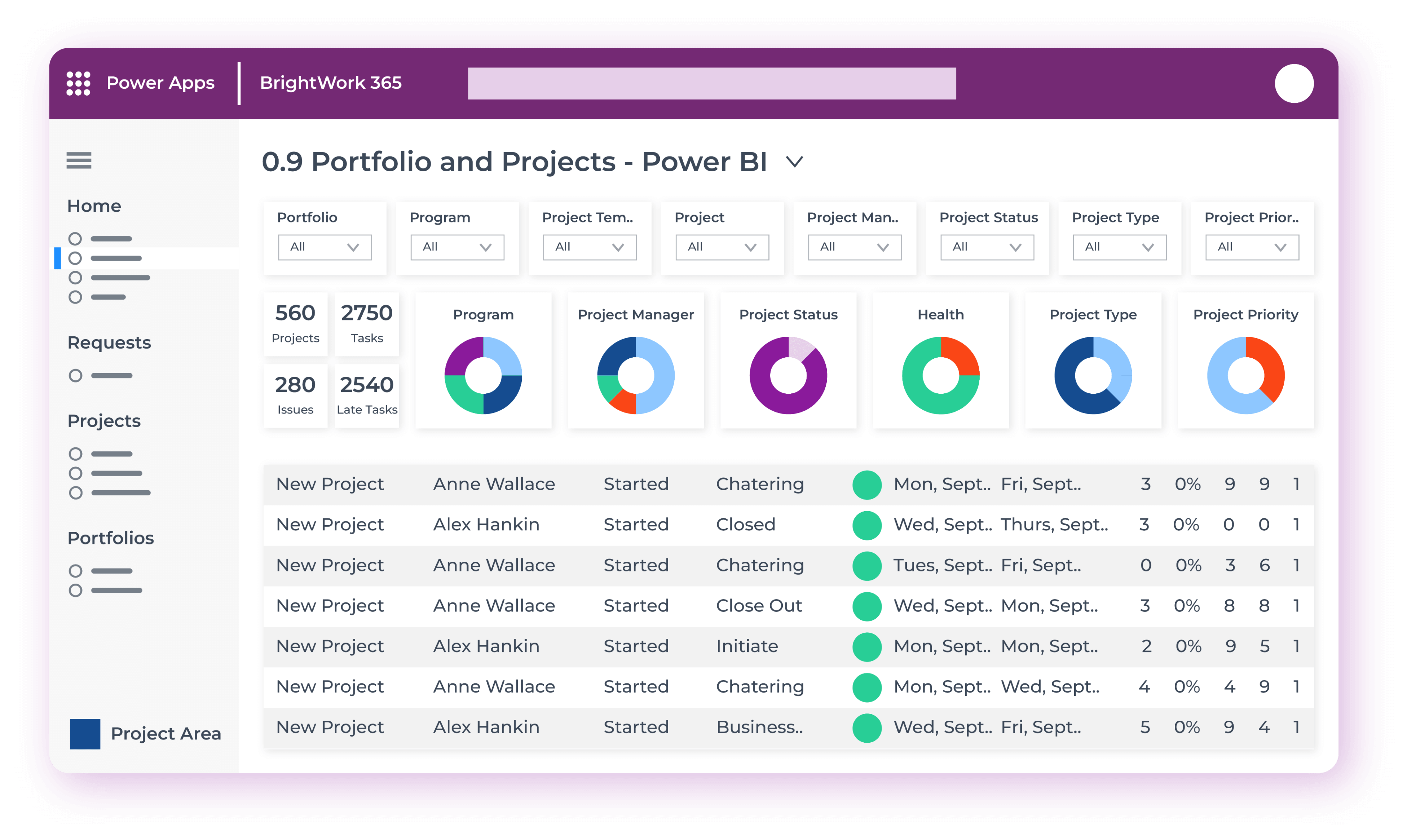Viewport: 1407px width, 840px height.
Task: Click the 560 Projects card
Action: click(x=295, y=324)
